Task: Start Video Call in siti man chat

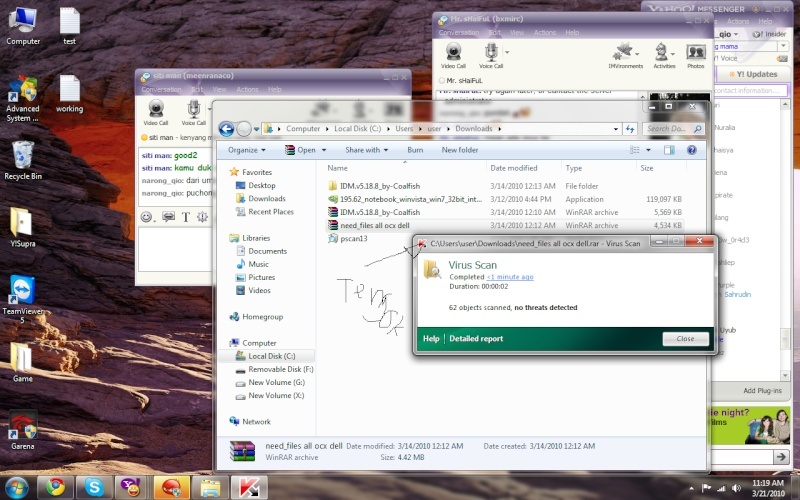Action: [156, 112]
